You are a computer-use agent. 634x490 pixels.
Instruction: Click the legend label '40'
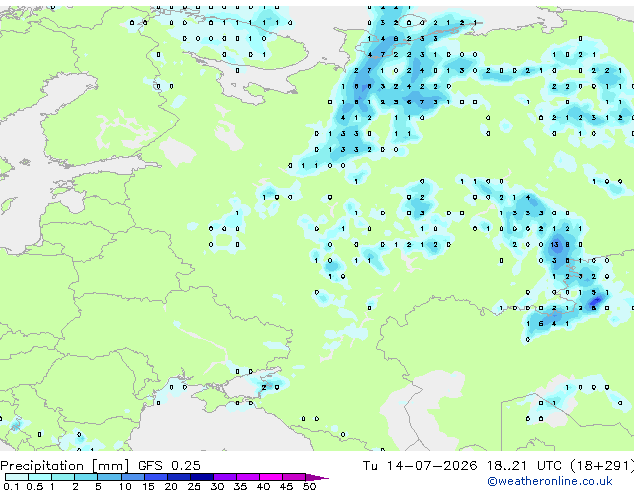263,486
